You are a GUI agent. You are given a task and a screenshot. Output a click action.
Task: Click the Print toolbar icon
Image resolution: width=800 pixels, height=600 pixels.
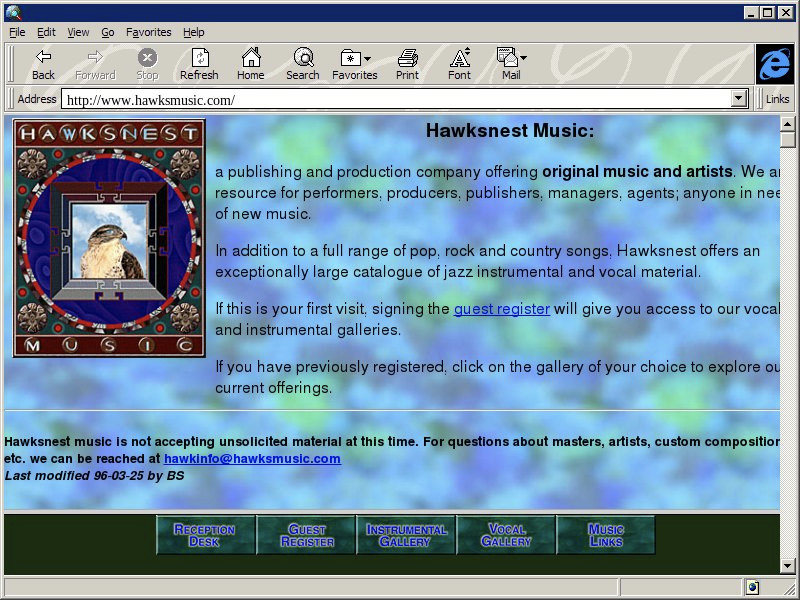[x=407, y=64]
